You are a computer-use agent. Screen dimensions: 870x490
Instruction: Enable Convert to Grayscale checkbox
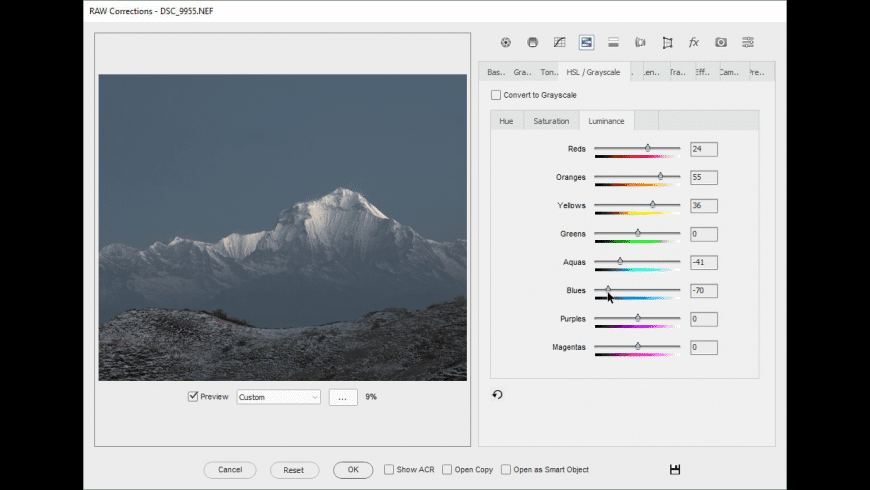point(496,95)
